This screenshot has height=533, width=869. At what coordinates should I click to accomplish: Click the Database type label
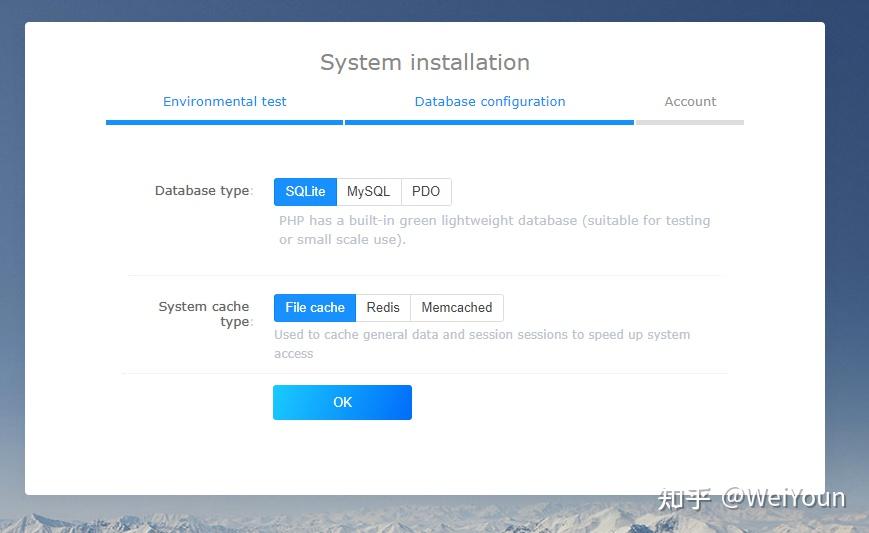(204, 191)
